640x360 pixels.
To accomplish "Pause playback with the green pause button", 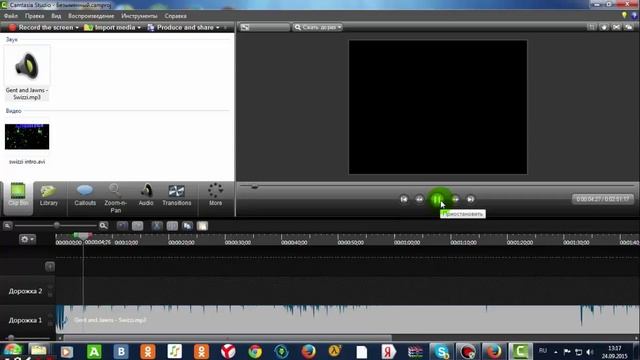I will [436, 199].
